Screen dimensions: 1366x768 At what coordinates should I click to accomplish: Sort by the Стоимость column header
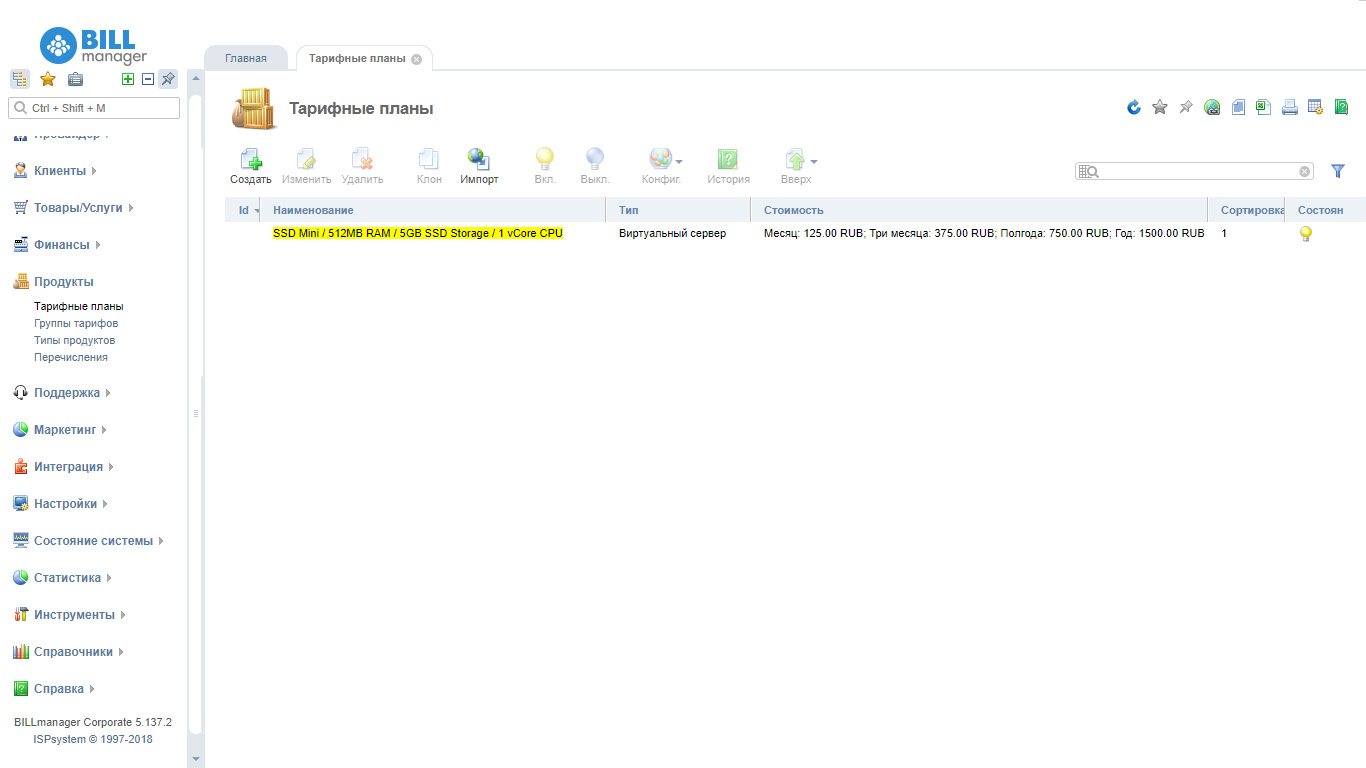[x=979, y=210]
